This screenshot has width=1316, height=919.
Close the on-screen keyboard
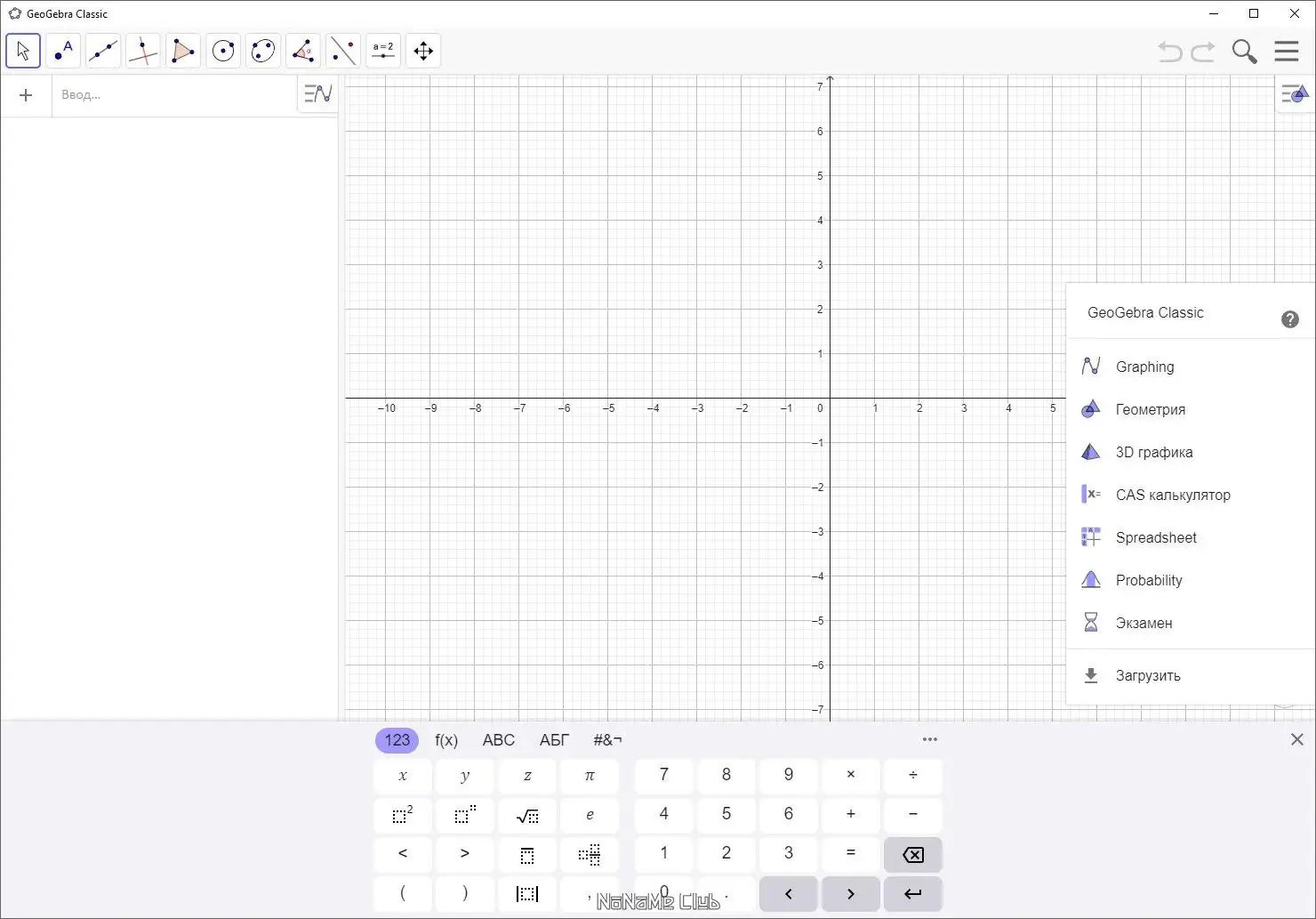[x=1297, y=739]
